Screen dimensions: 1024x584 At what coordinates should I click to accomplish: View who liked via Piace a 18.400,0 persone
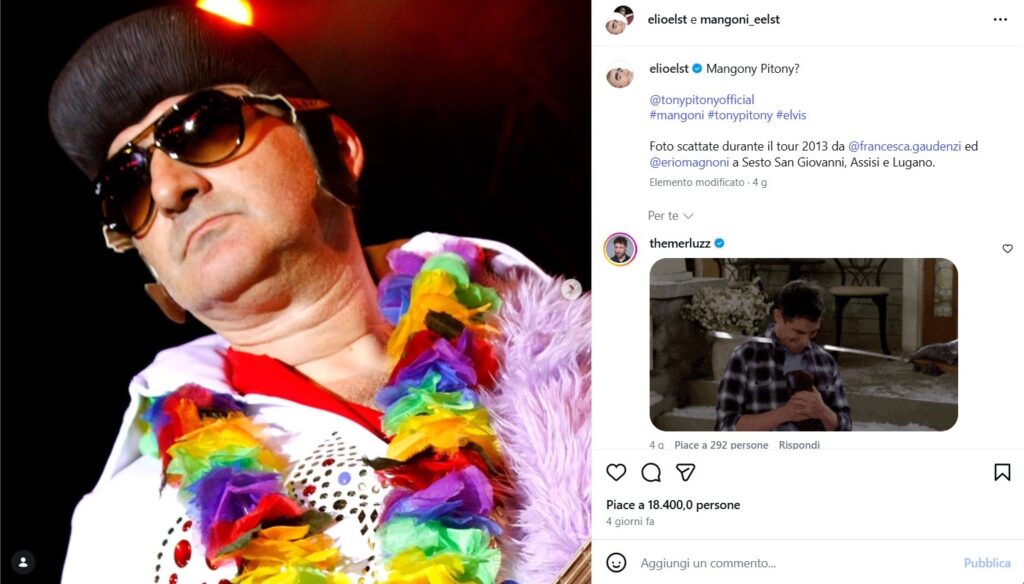point(673,505)
